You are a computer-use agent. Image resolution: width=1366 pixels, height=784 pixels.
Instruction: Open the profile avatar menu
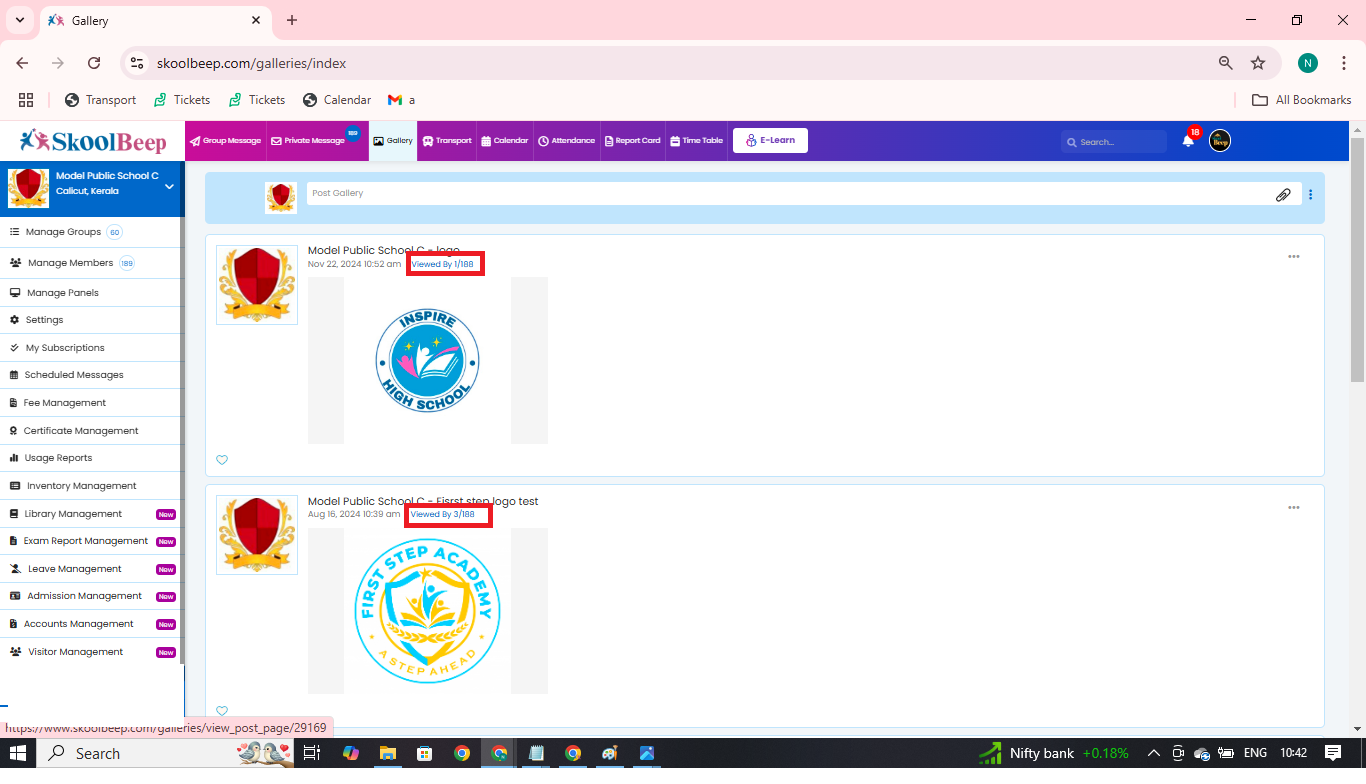pyautogui.click(x=1220, y=141)
